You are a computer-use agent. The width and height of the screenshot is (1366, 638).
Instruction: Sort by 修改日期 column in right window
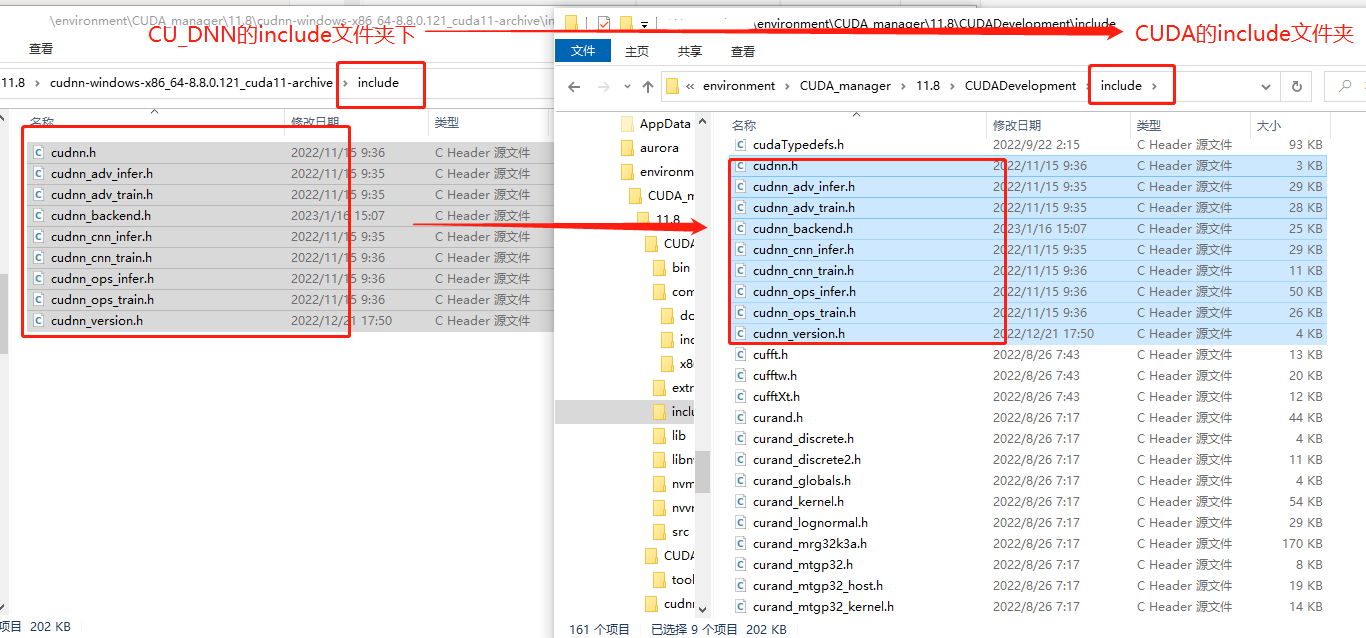click(1016, 125)
